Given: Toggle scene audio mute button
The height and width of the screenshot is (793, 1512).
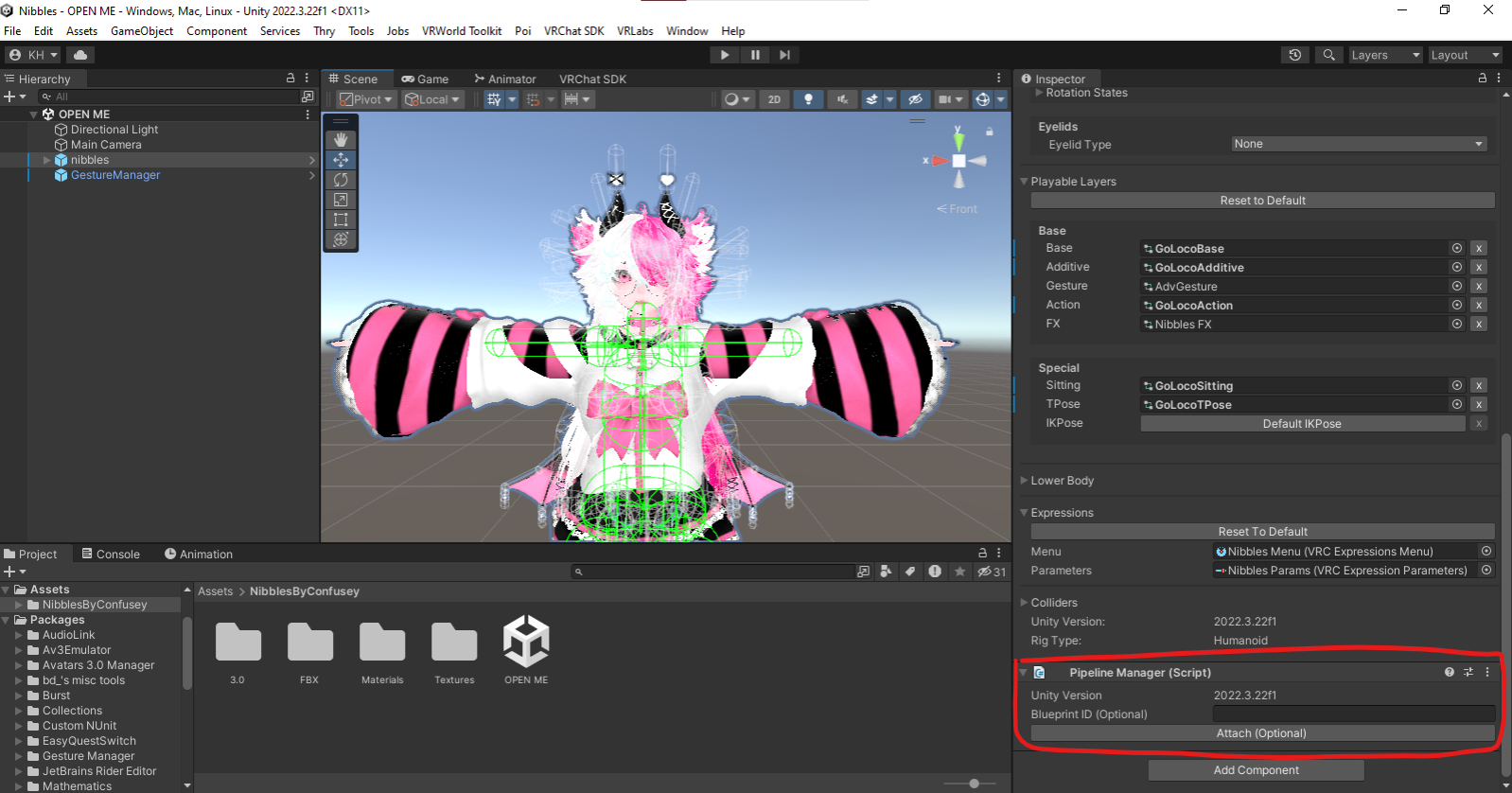Looking at the screenshot, I should coord(842,99).
